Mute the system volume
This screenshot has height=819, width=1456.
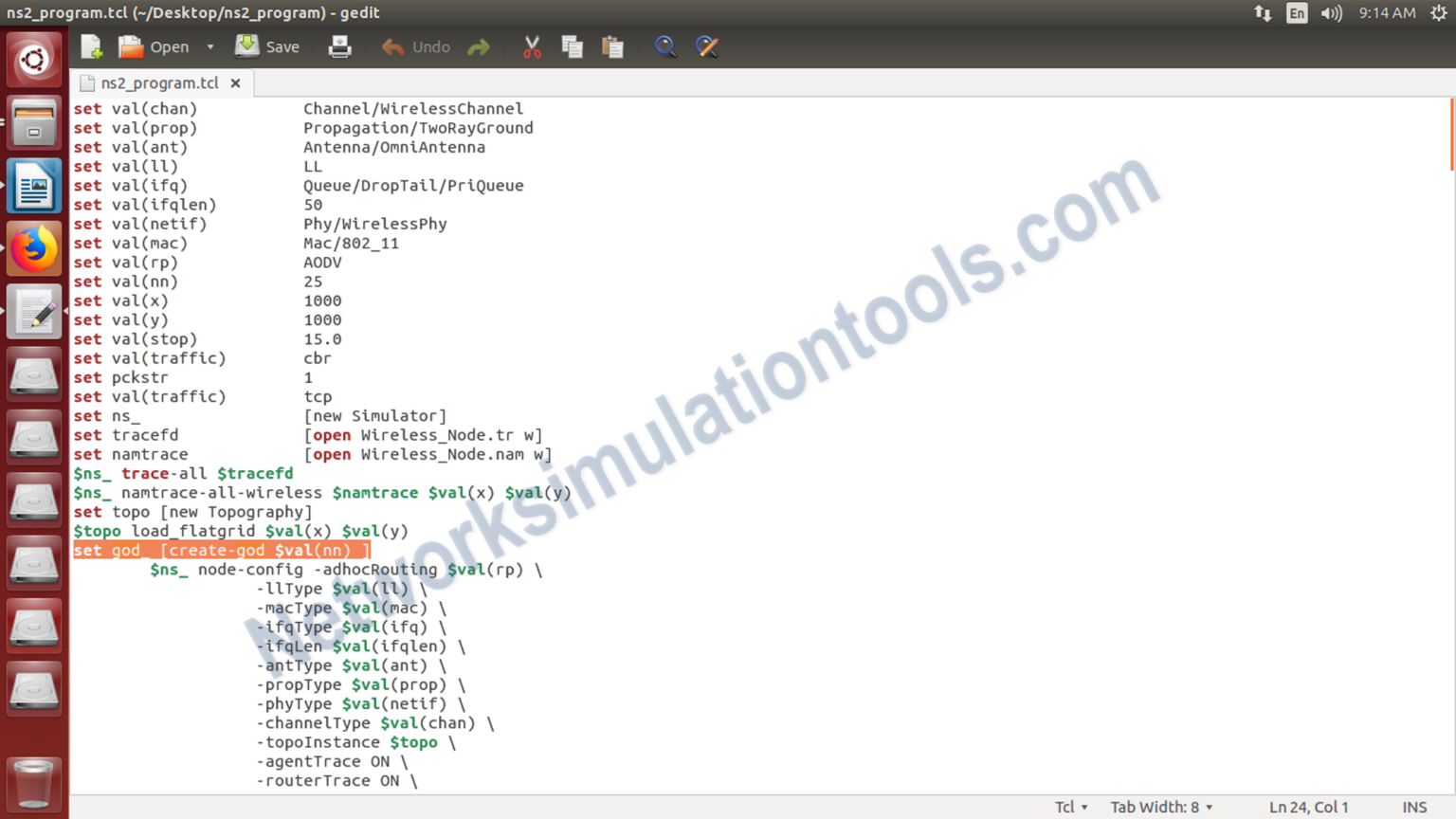1331,13
